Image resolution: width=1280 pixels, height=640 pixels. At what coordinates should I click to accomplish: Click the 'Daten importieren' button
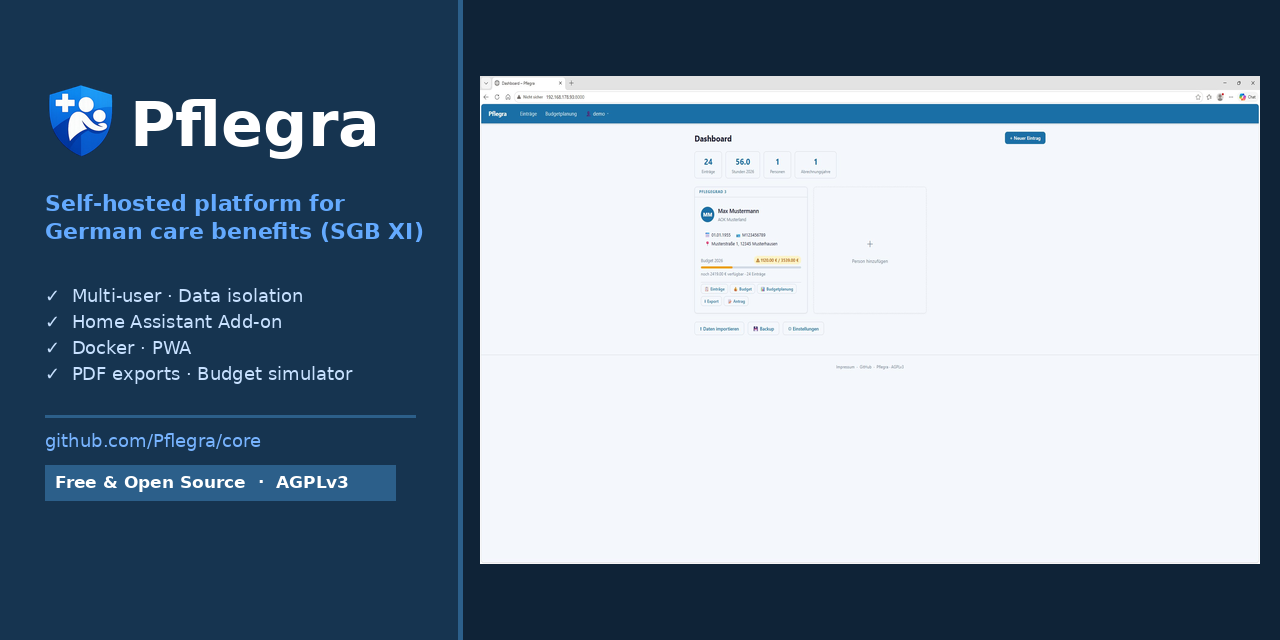(719, 329)
